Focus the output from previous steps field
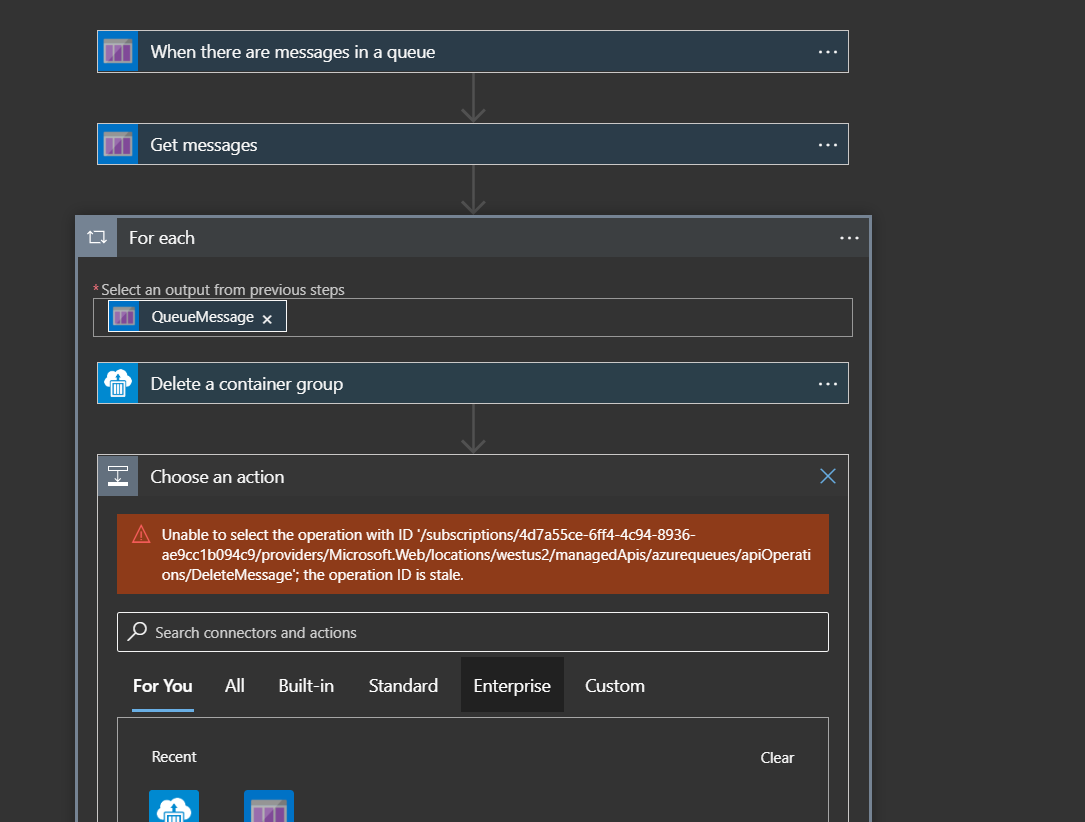1085x822 pixels. click(473, 318)
